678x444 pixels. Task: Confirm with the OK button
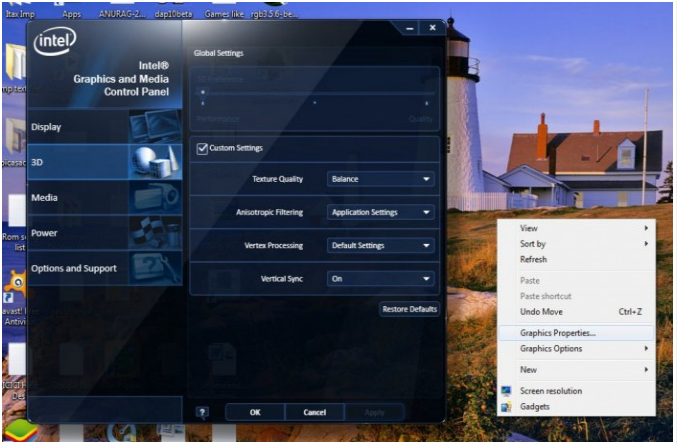(255, 412)
